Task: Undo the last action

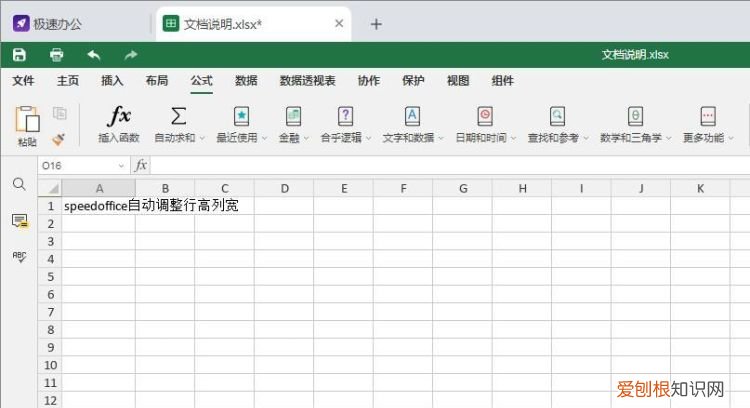Action: (94, 55)
